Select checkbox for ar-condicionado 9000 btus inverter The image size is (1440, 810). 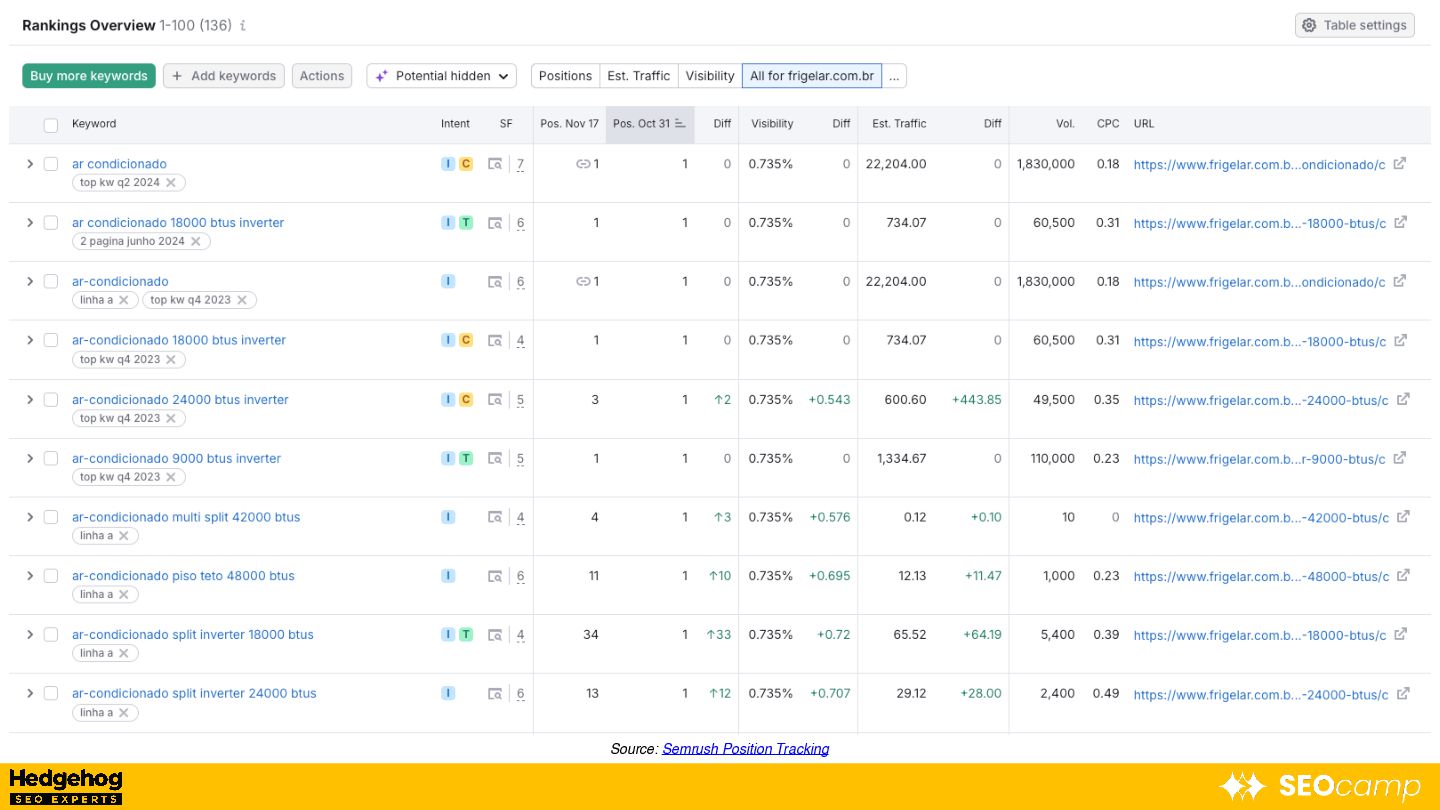pos(51,459)
